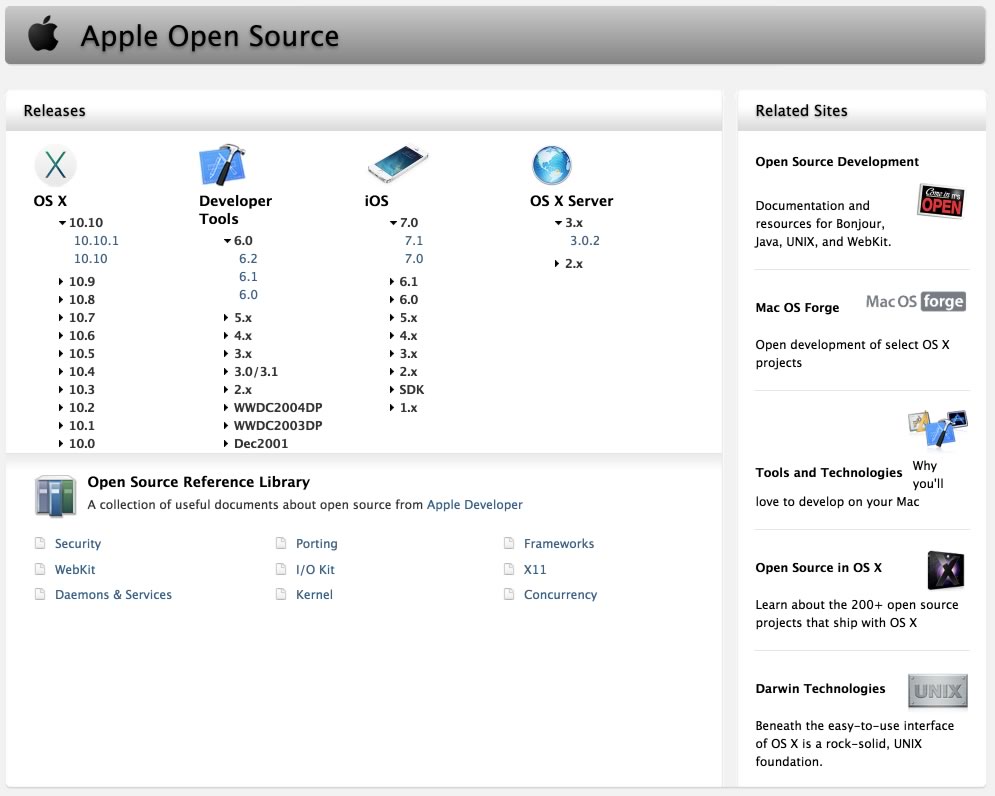Click the OS X release icon
This screenshot has height=796, width=995.
pyautogui.click(x=55, y=166)
